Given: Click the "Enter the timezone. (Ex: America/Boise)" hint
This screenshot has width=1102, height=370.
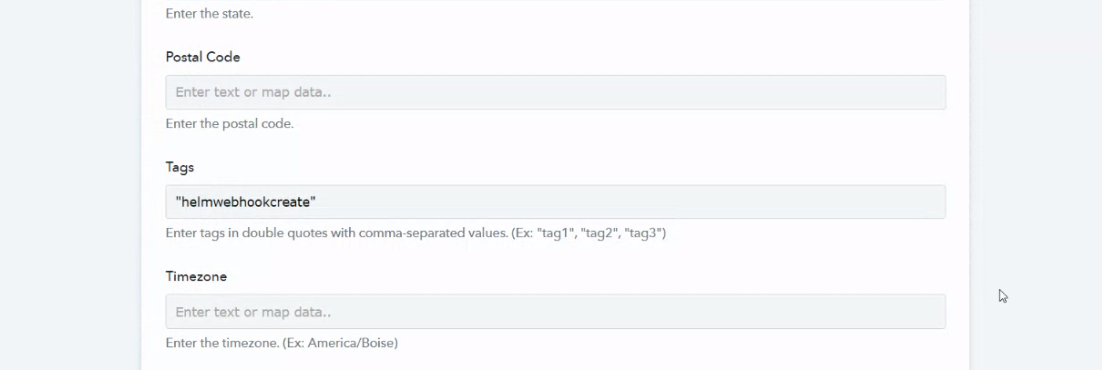Looking at the screenshot, I should [x=282, y=343].
